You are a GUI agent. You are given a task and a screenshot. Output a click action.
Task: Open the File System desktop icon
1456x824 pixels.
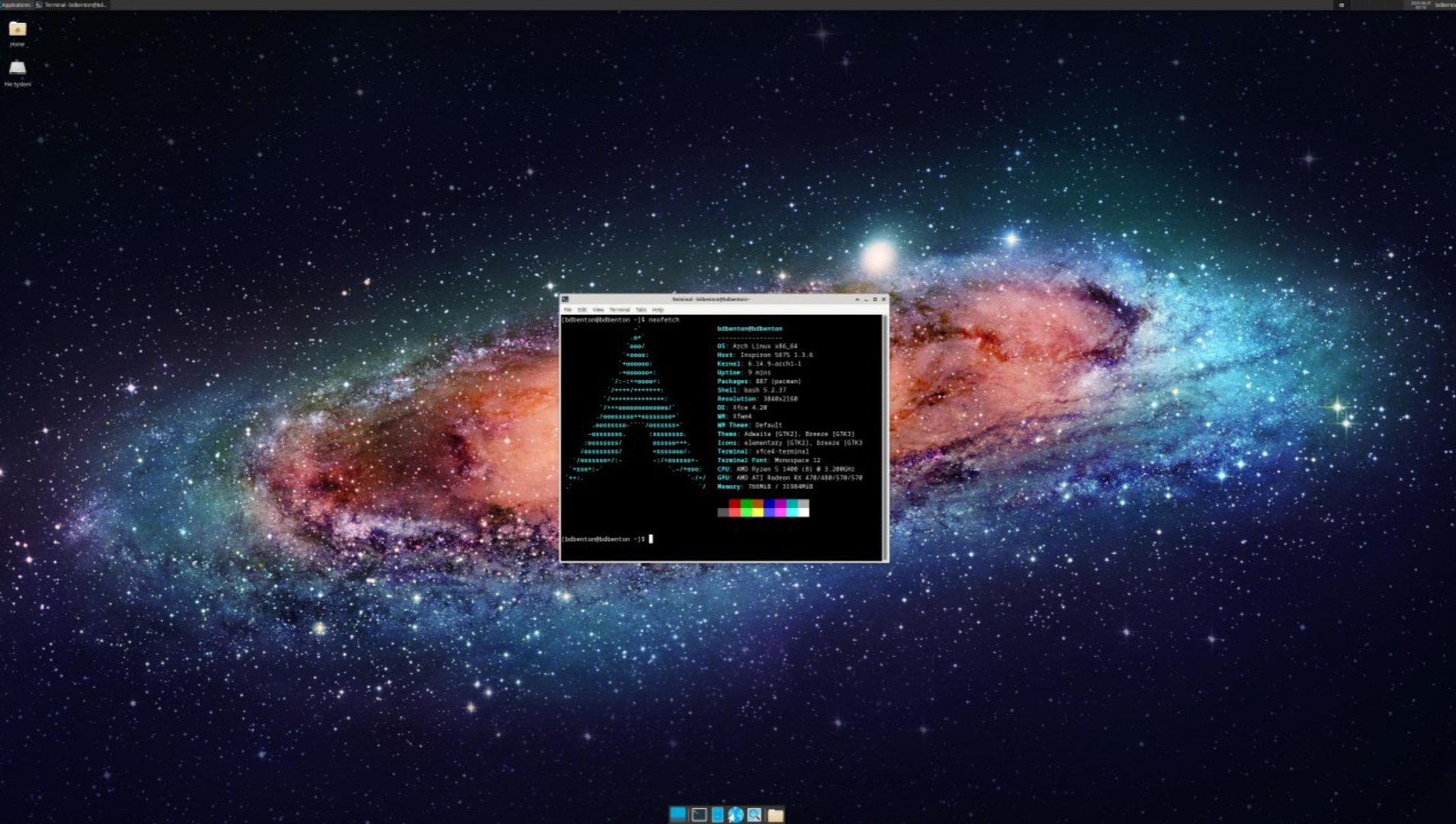pyautogui.click(x=17, y=72)
